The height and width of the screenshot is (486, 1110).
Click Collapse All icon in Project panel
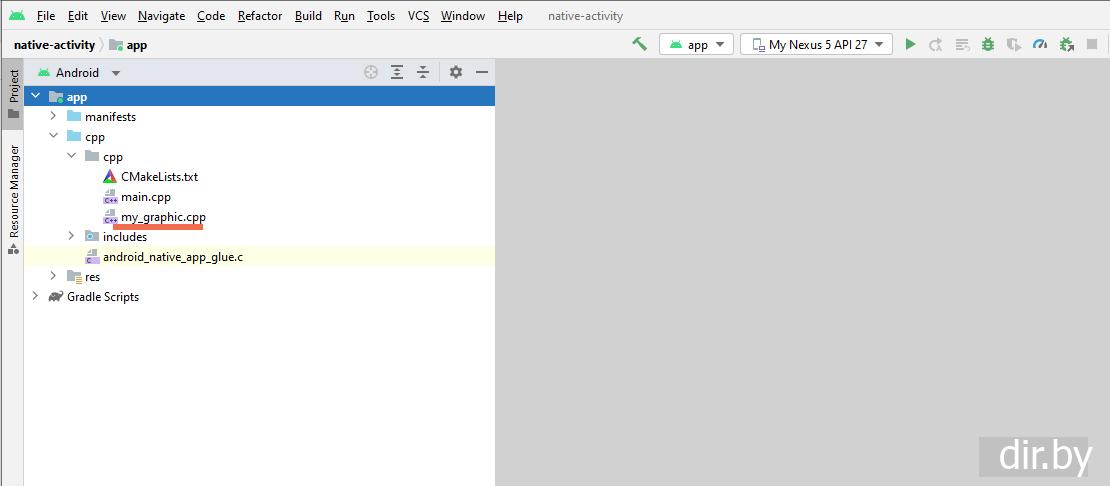[423, 72]
